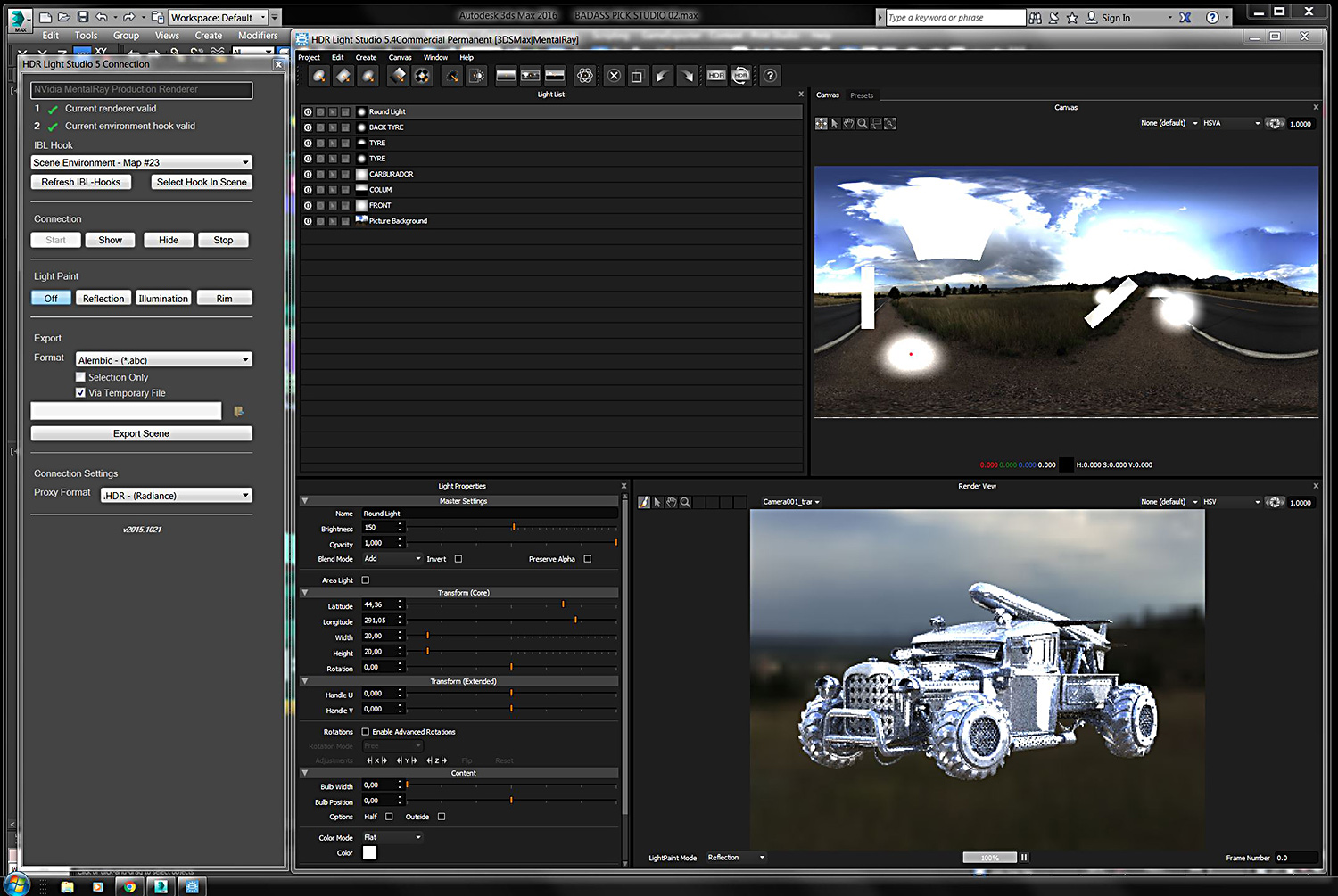The width and height of the screenshot is (1338, 896).
Task: Select the zoom magnifier tool in Canvas
Action: 862,124
